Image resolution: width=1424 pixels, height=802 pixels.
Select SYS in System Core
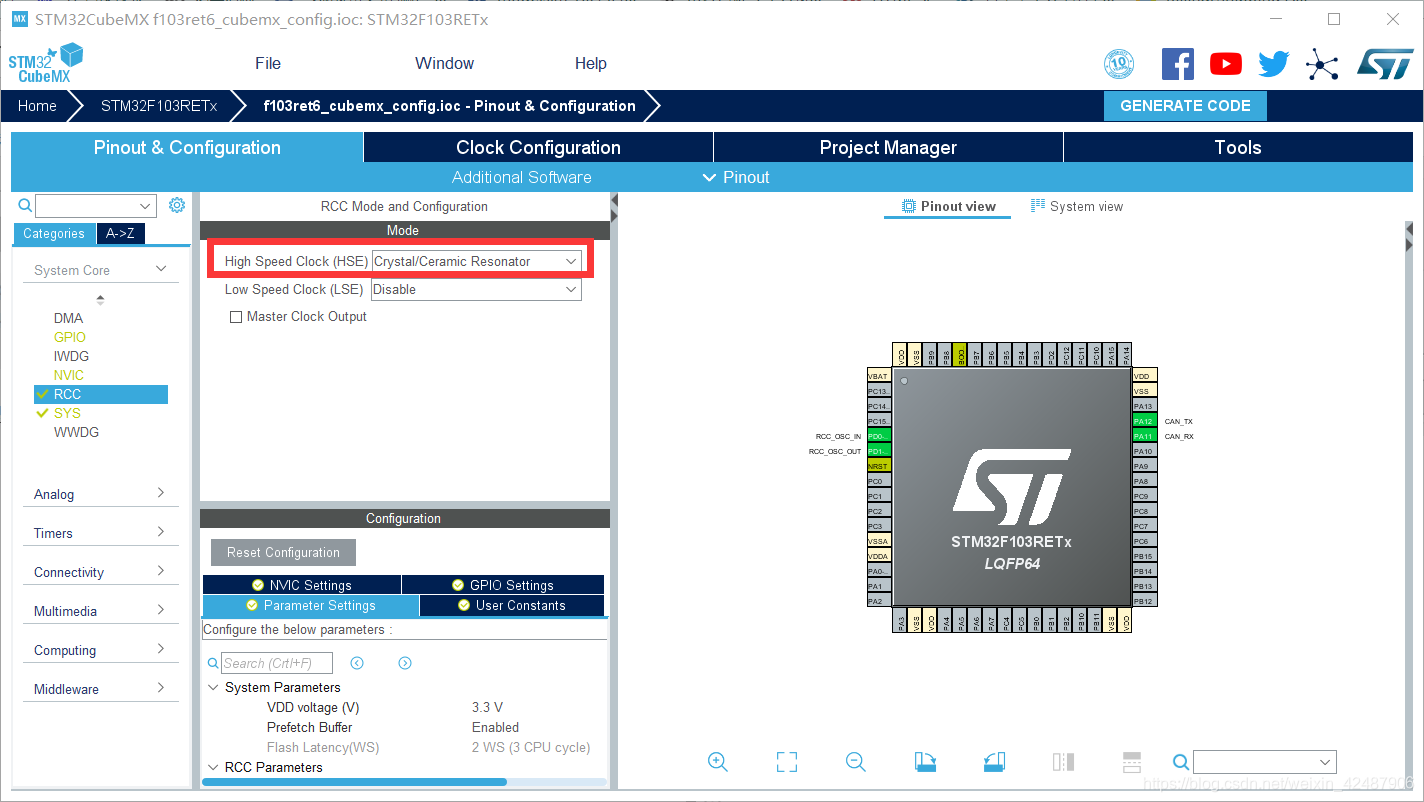(x=67, y=413)
